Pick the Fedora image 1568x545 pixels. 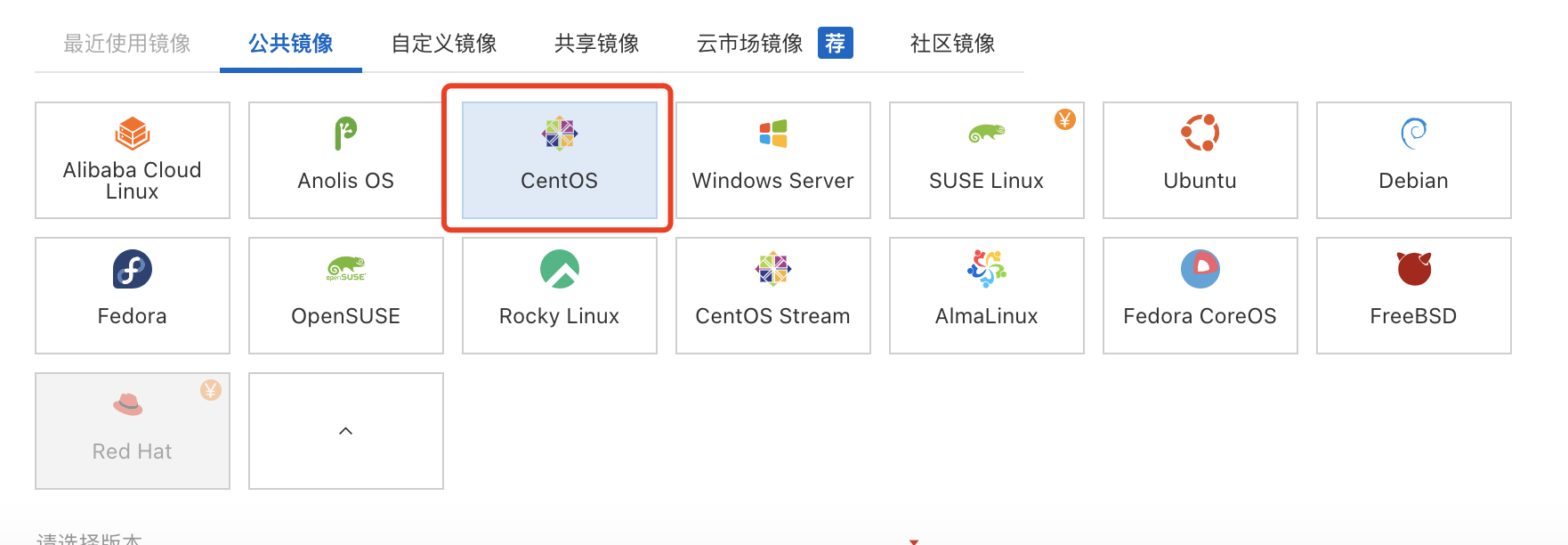point(132,296)
